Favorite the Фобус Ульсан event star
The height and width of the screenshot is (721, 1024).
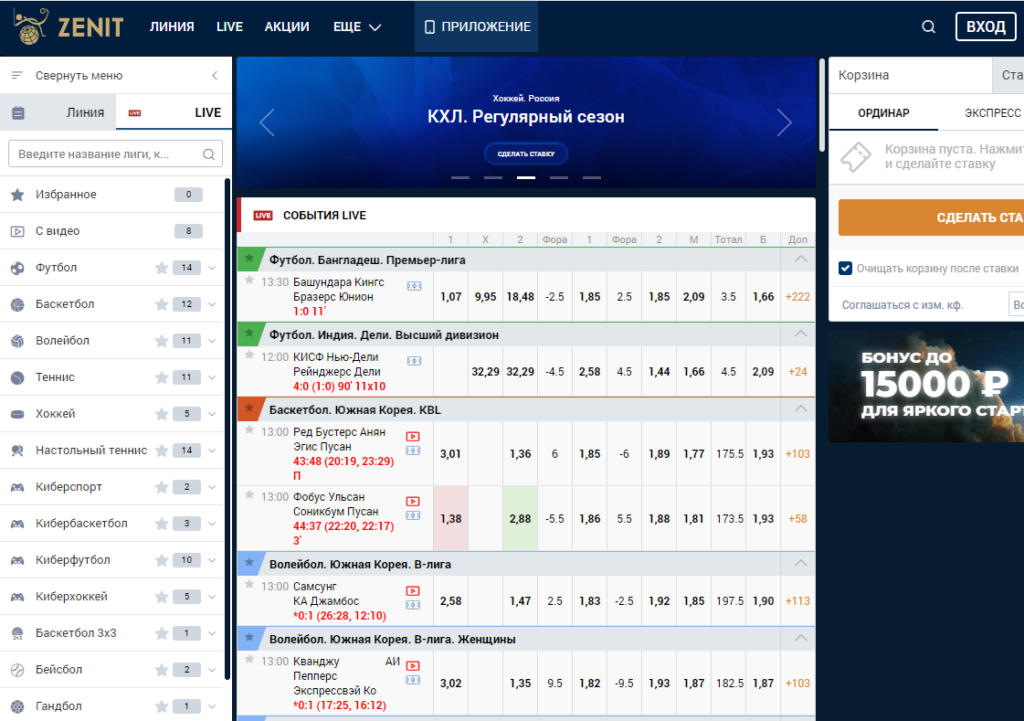tap(249, 496)
